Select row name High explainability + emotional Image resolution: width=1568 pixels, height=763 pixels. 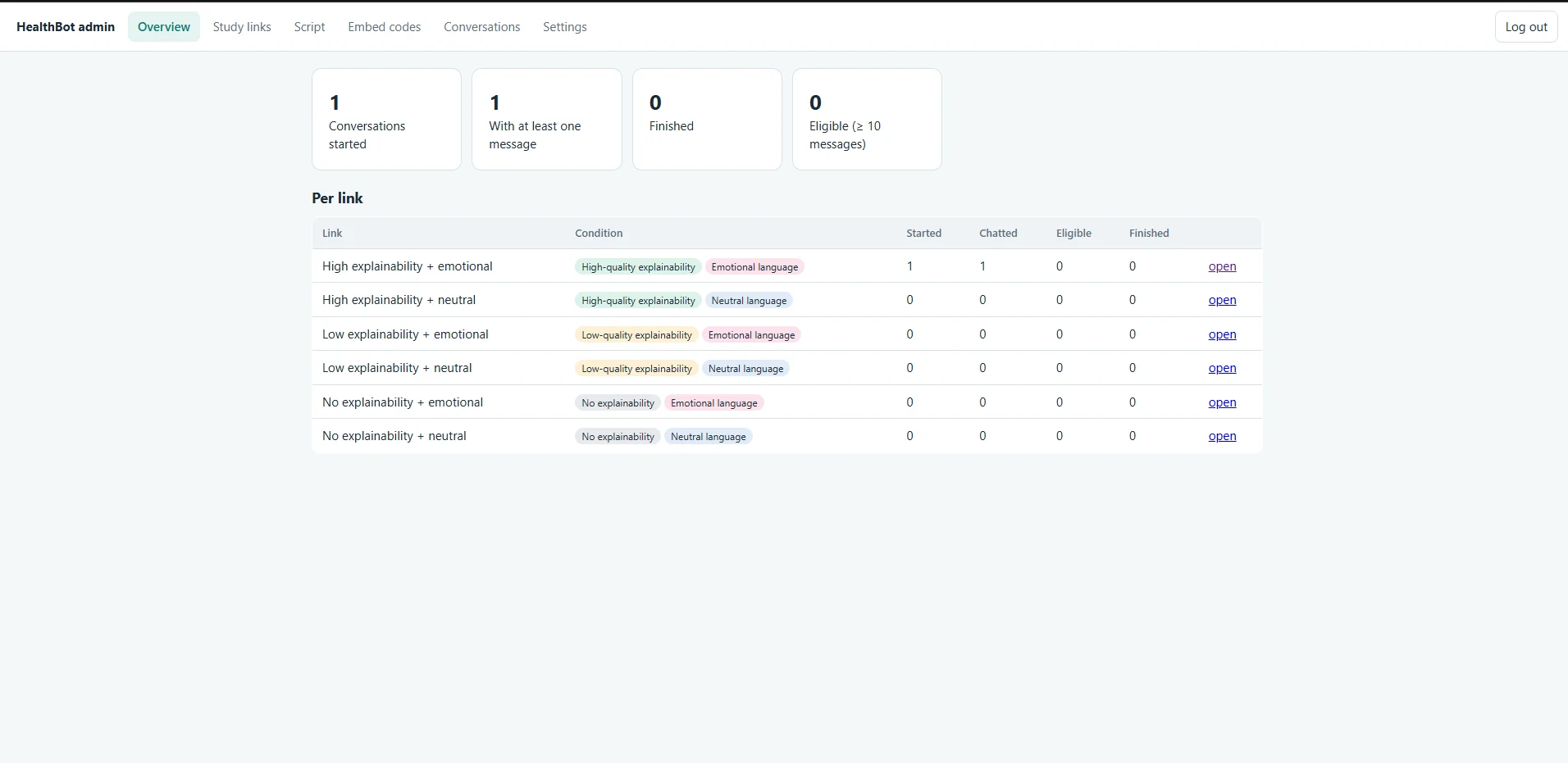408,266
